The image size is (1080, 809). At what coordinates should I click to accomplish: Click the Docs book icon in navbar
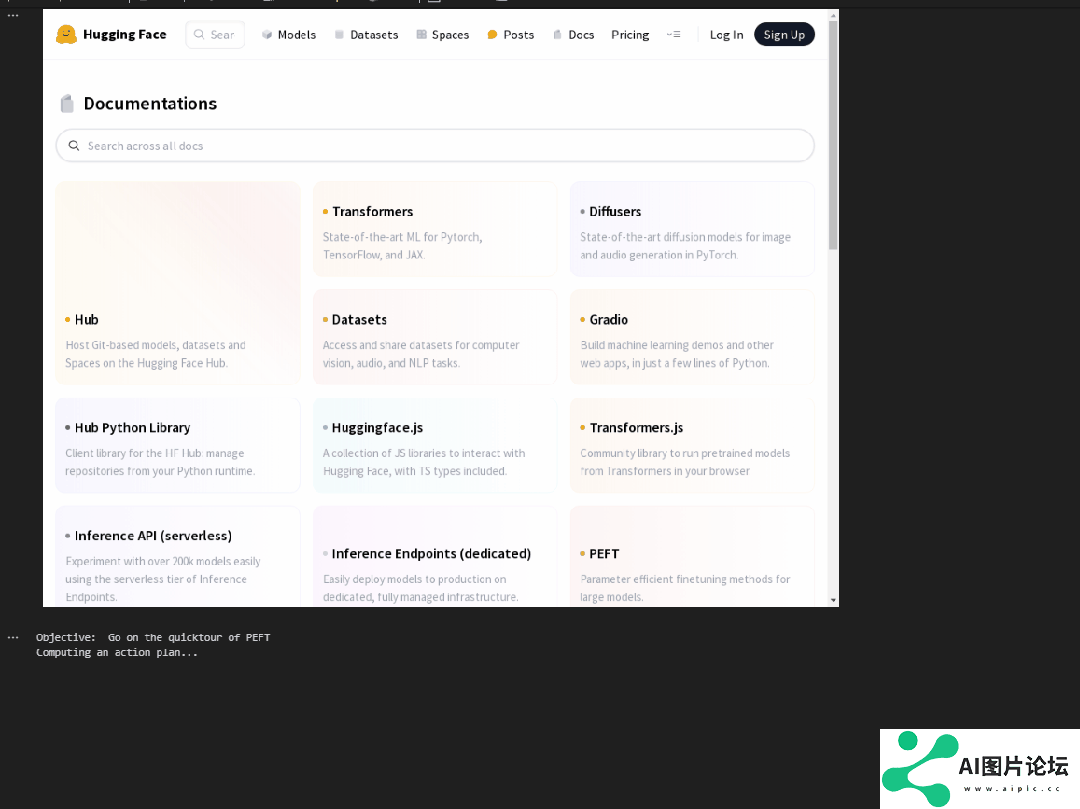point(557,34)
